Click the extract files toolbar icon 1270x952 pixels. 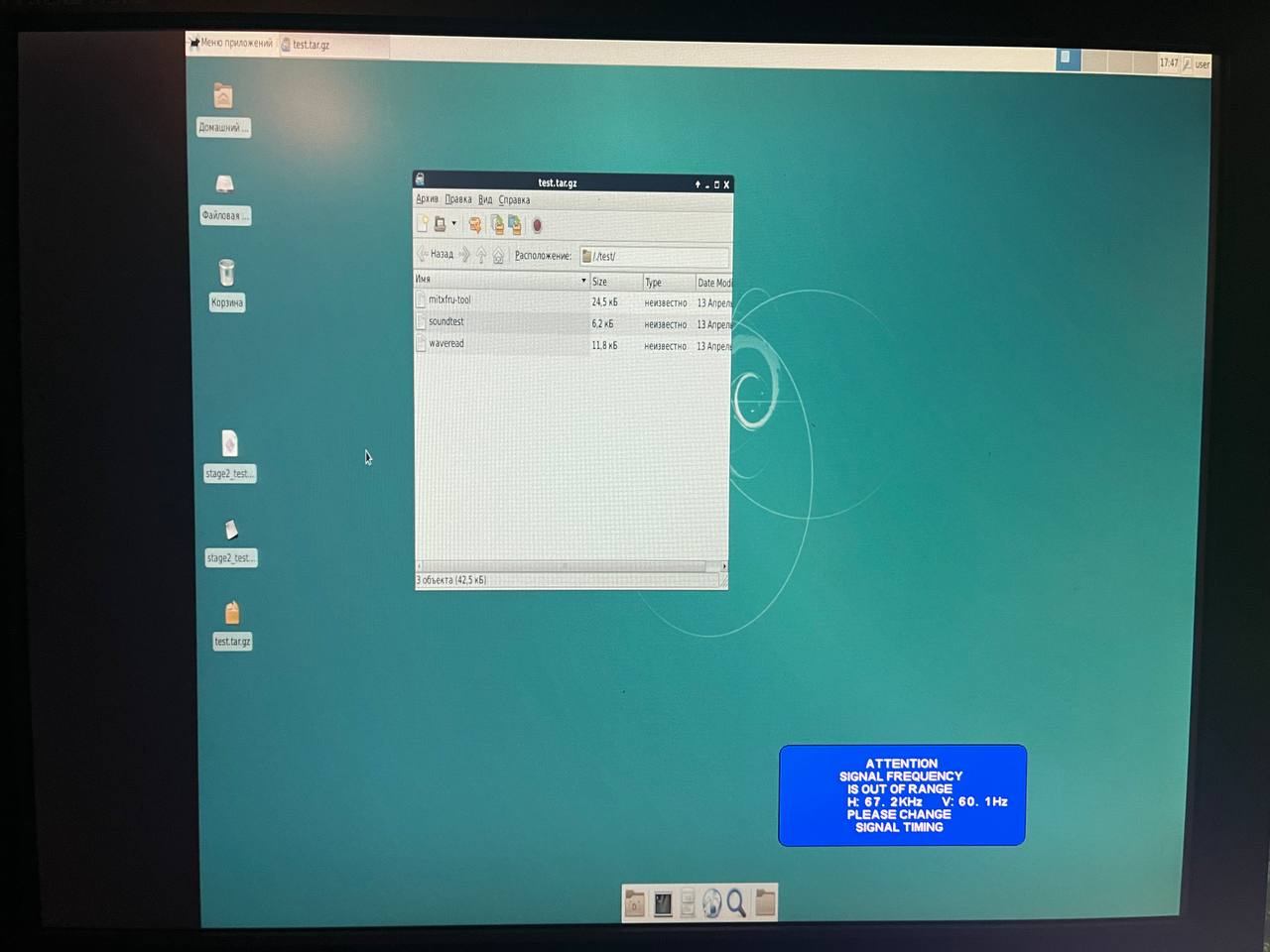click(475, 225)
